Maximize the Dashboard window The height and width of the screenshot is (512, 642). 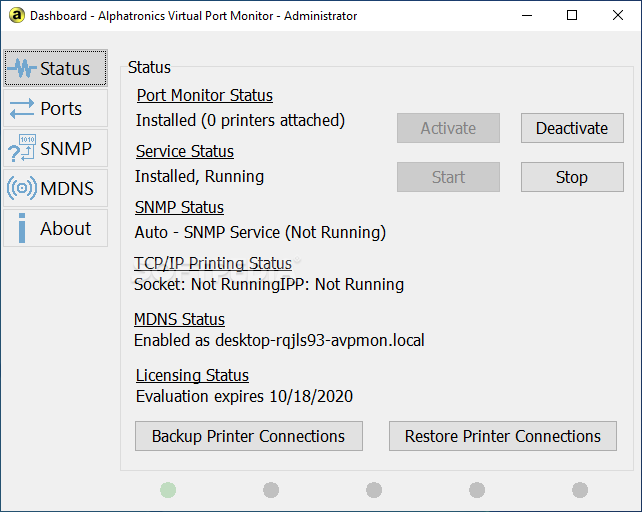pos(572,16)
